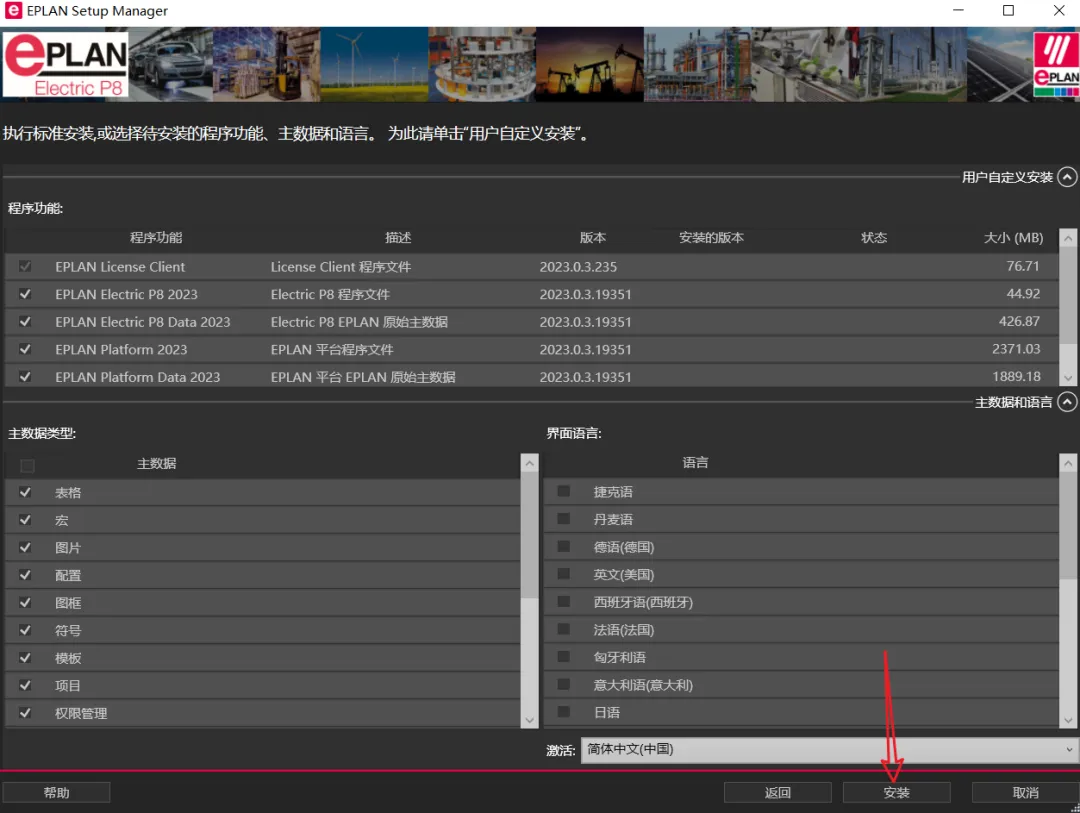The height and width of the screenshot is (813, 1080).
Task: Select size value 426.87
Action: pyautogui.click(x=1019, y=321)
